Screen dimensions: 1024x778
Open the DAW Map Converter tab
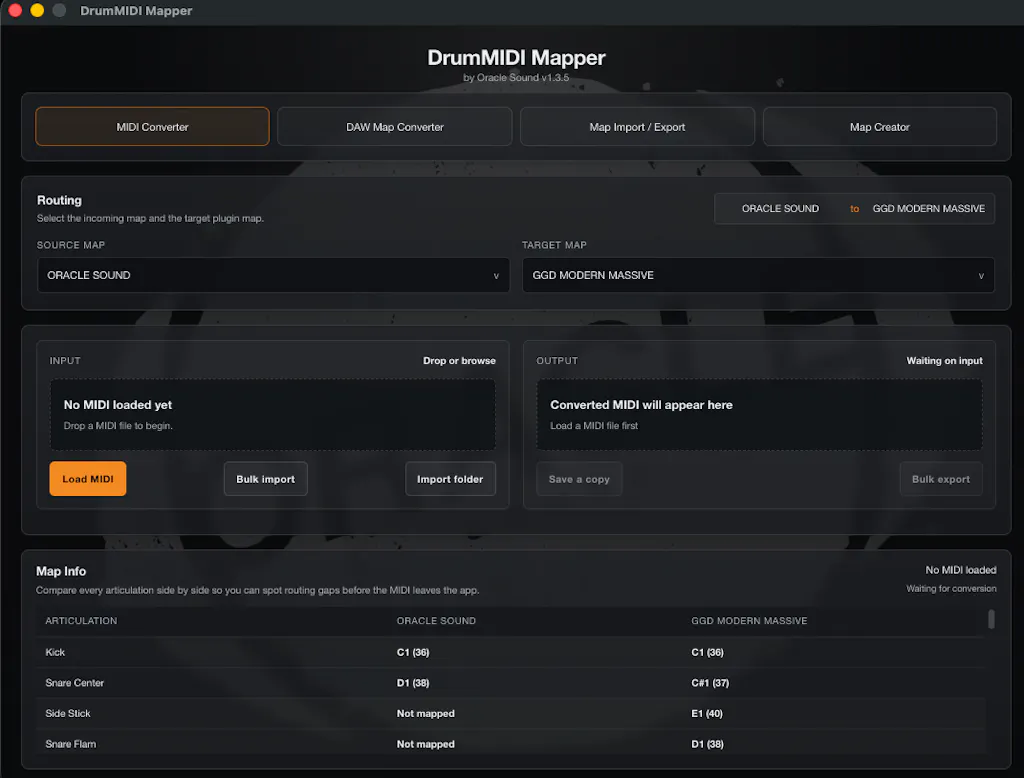click(394, 127)
